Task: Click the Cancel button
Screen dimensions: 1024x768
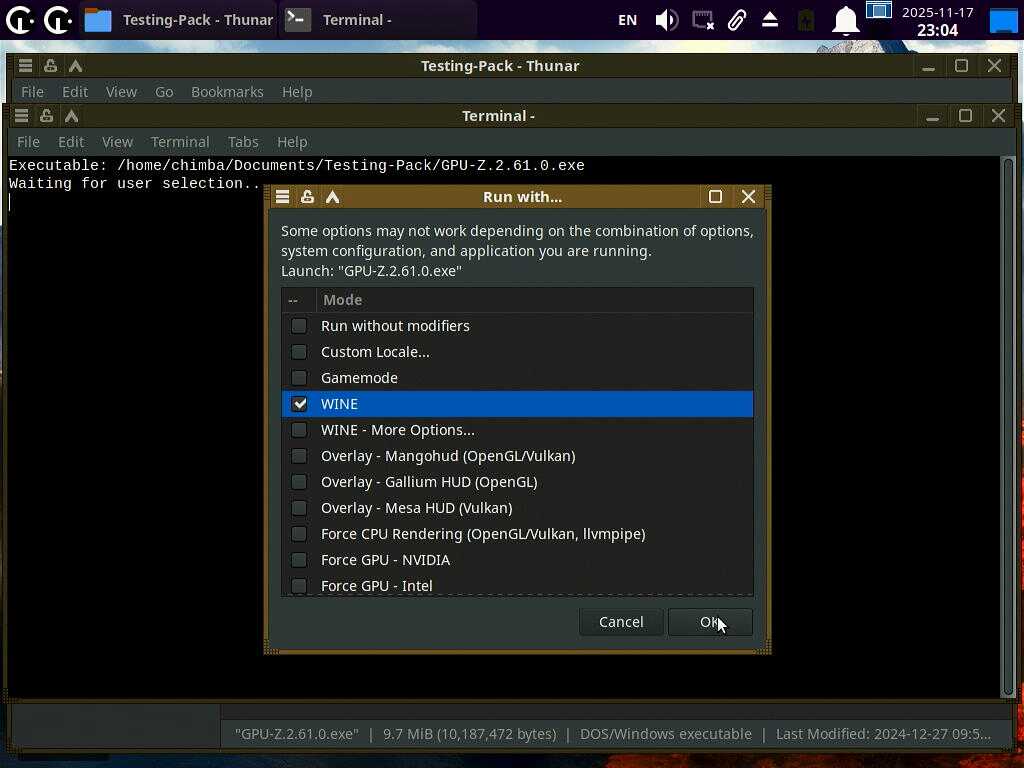Action: [621, 622]
